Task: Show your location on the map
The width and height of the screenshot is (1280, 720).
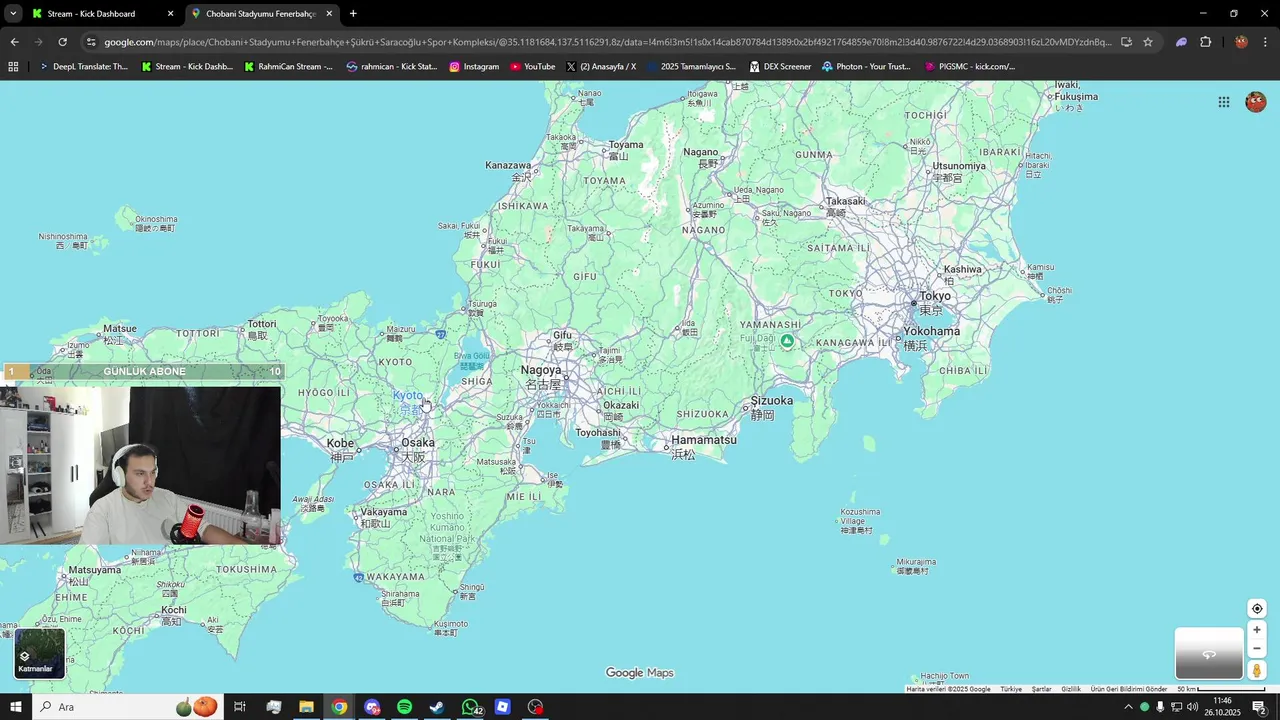Action: 1257,609
